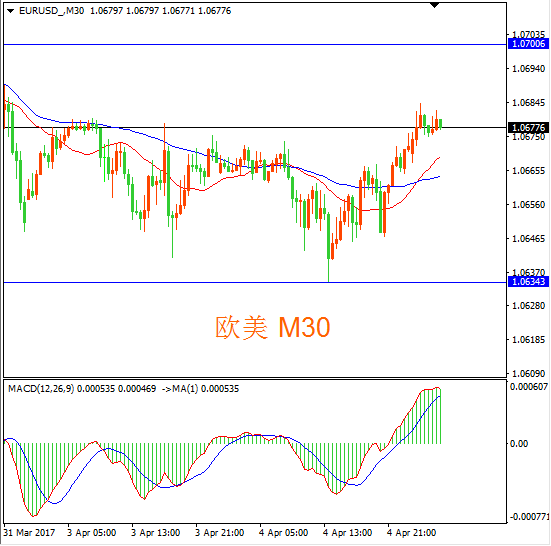Click MACD scale value -0.000771
This screenshot has height=546, width=551.
pos(529,517)
